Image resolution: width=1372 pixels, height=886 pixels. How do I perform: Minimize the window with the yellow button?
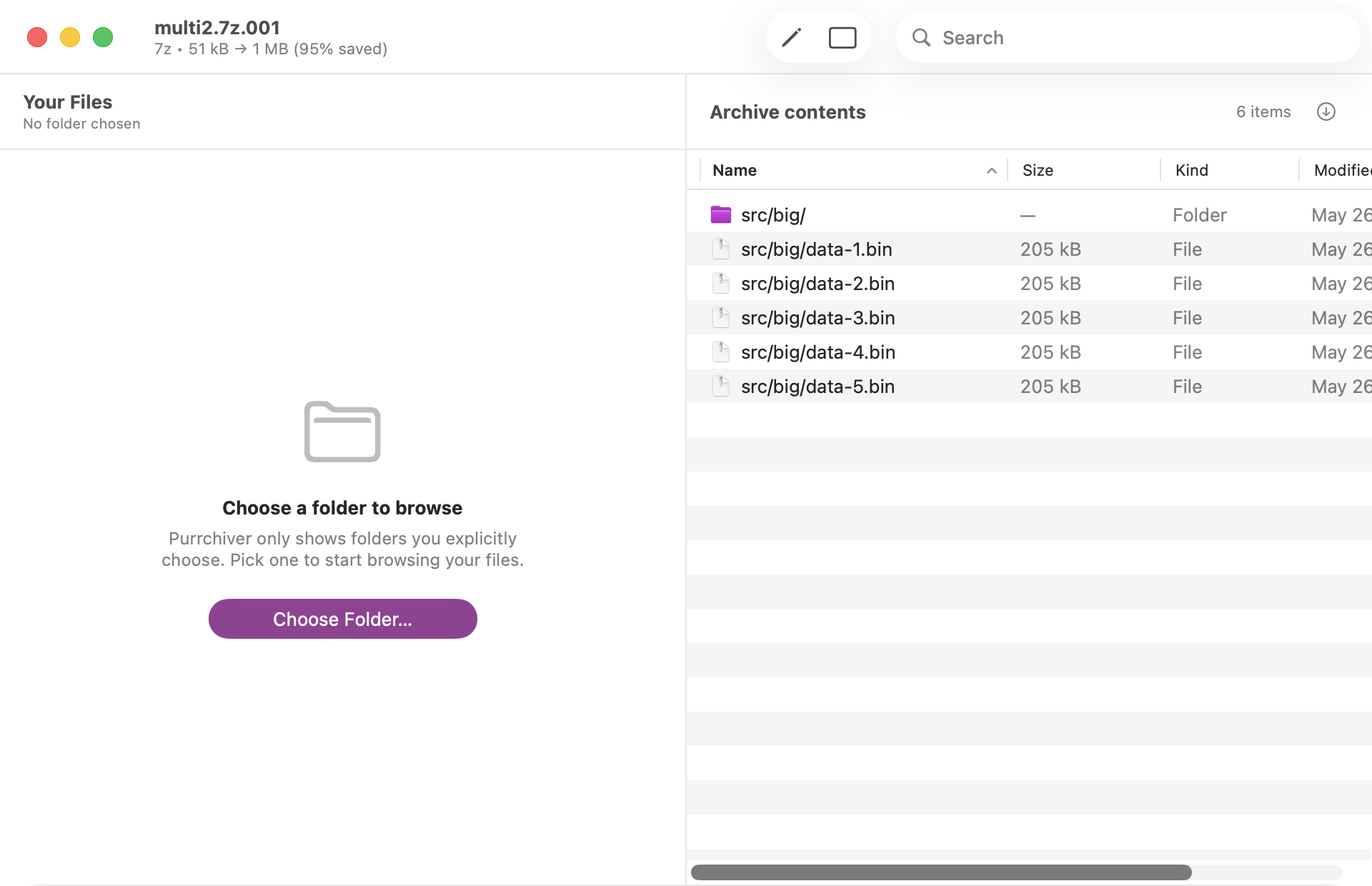point(70,37)
